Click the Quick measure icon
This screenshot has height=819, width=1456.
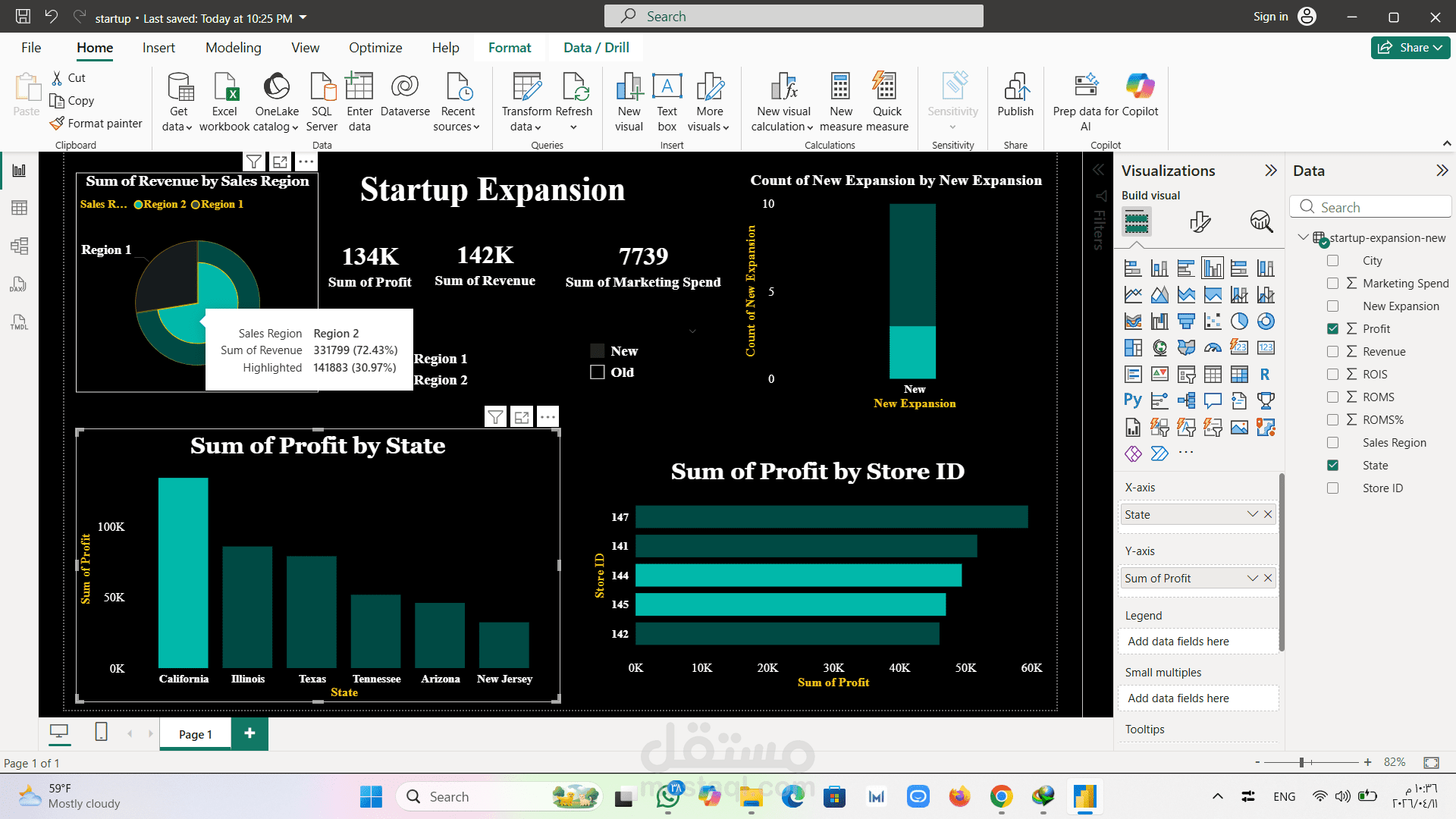tap(886, 87)
